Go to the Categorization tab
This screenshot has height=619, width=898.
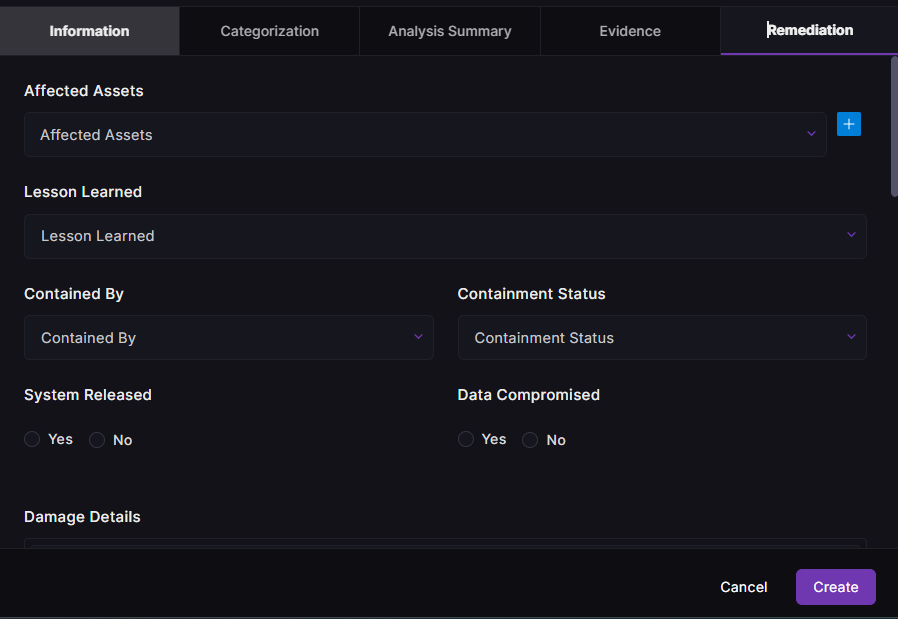pos(269,31)
